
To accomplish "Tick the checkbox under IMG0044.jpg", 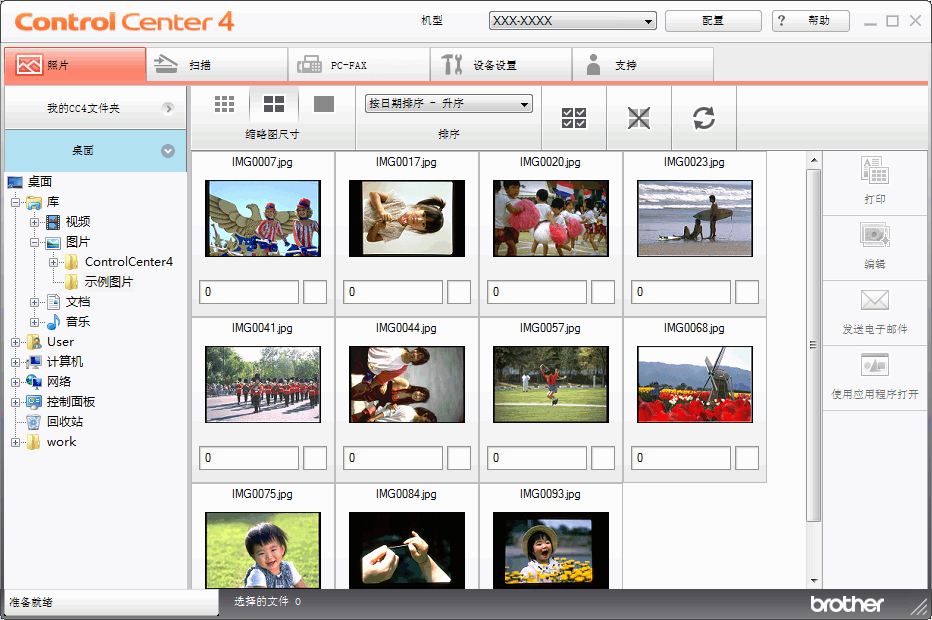I will pos(459,458).
